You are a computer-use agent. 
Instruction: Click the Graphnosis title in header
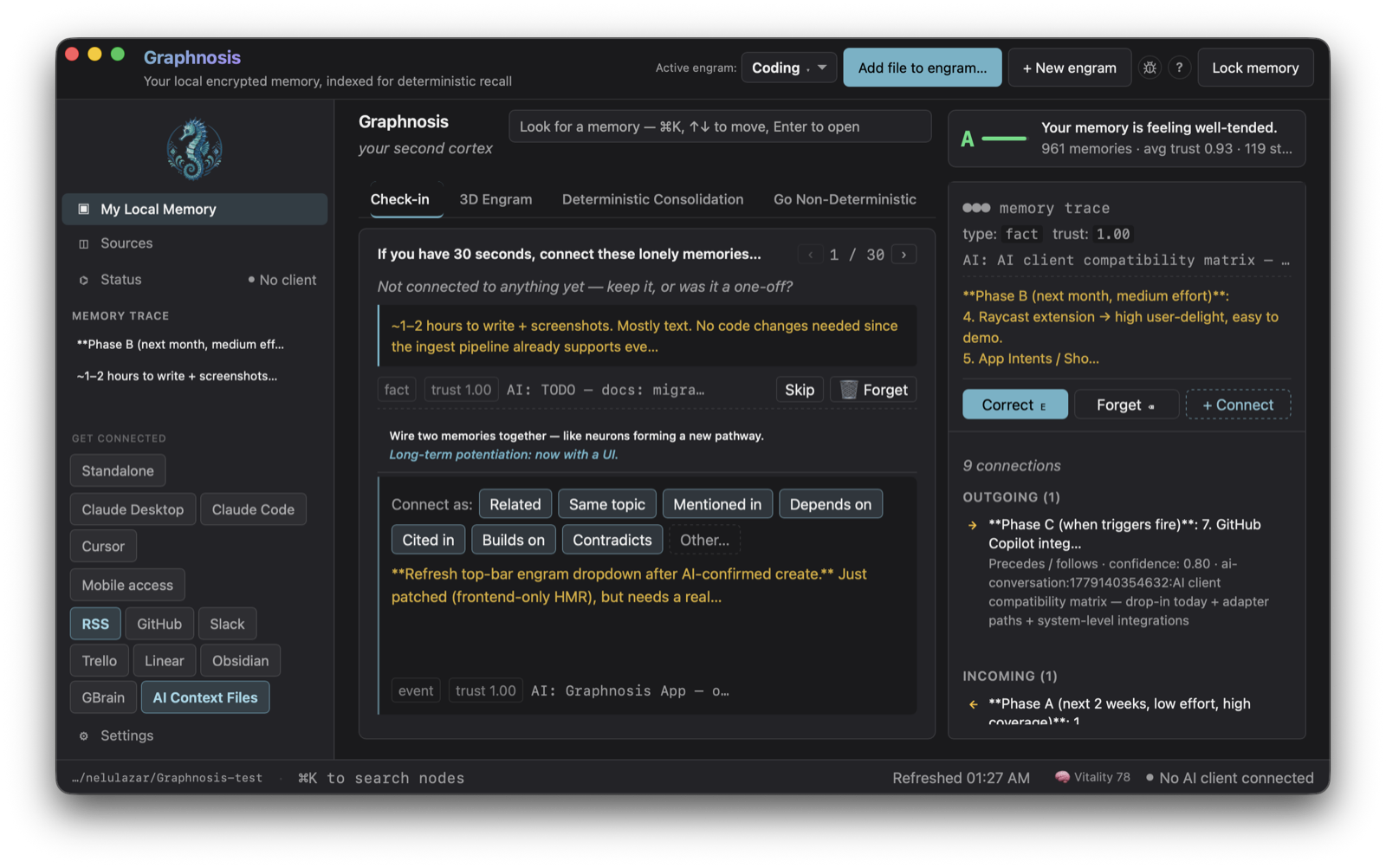[x=192, y=57]
